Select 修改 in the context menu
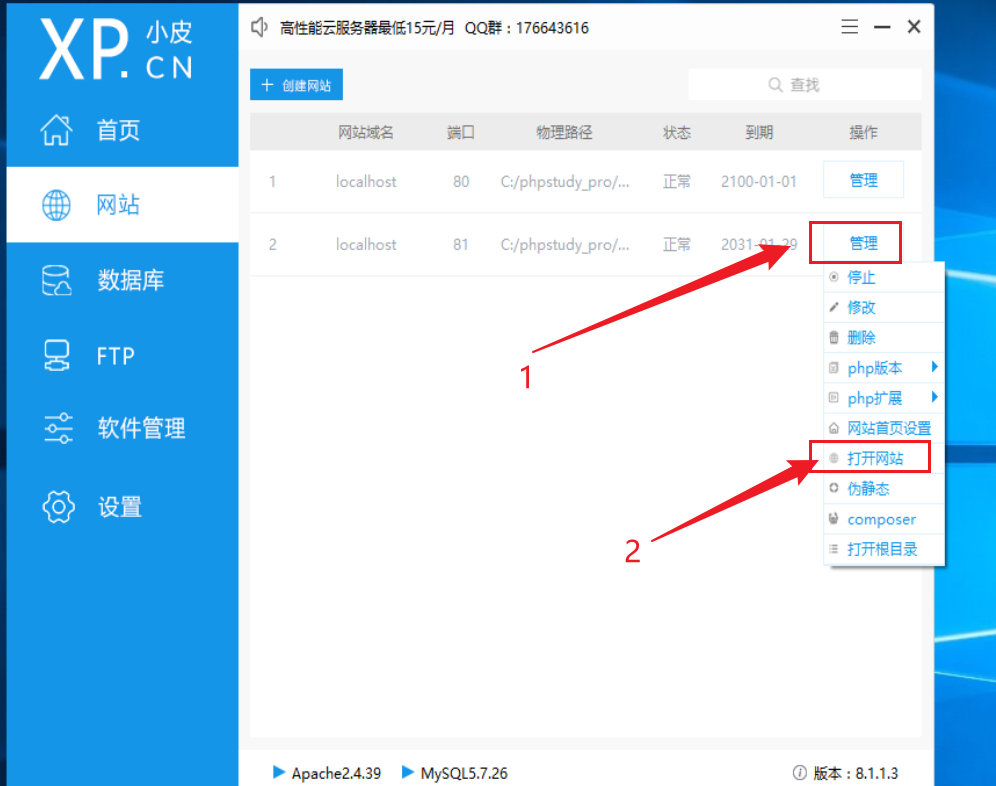Screen dimensions: 996x786 tap(884, 308)
